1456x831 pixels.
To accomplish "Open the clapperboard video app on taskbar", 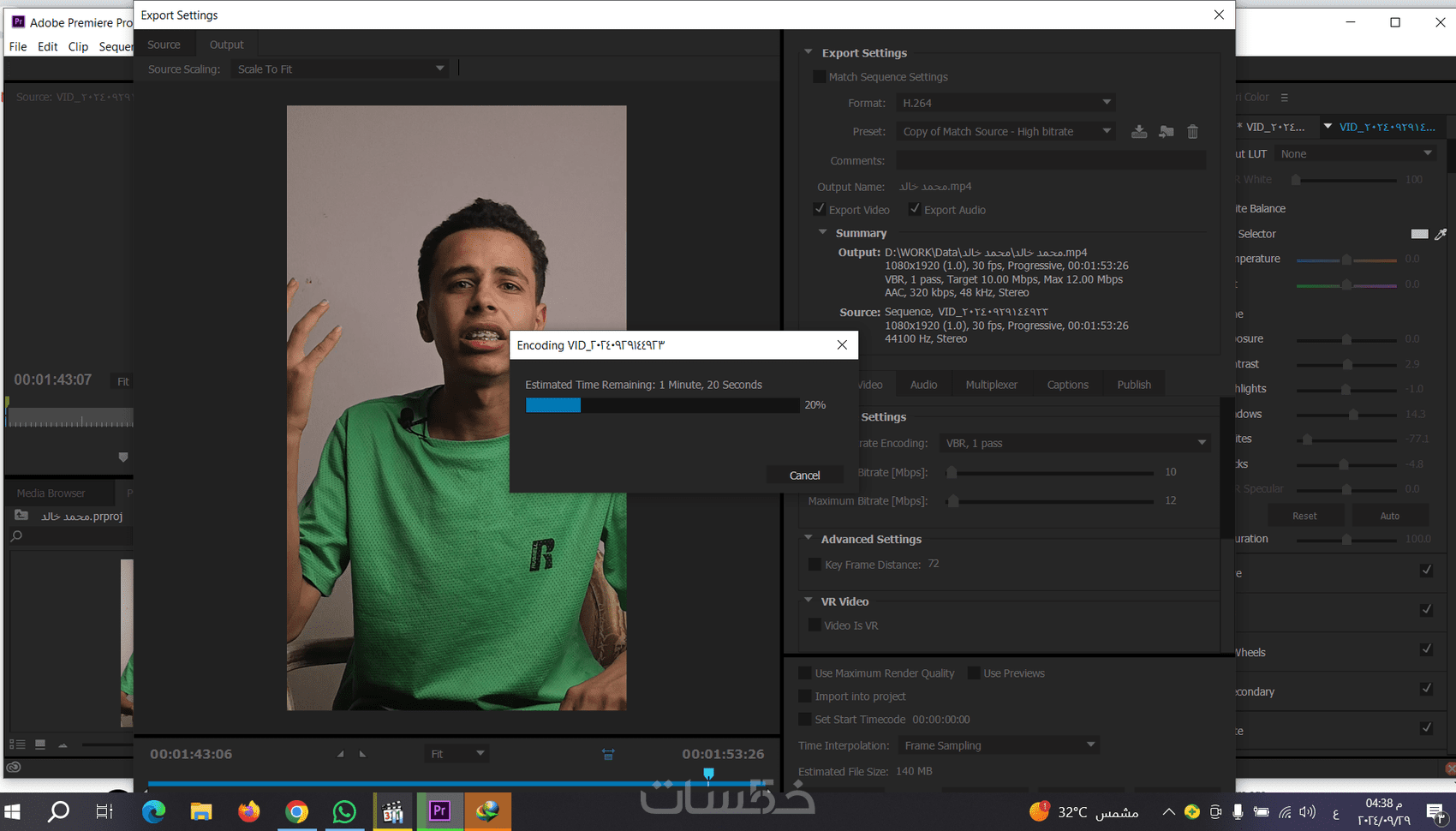I will click(x=393, y=811).
